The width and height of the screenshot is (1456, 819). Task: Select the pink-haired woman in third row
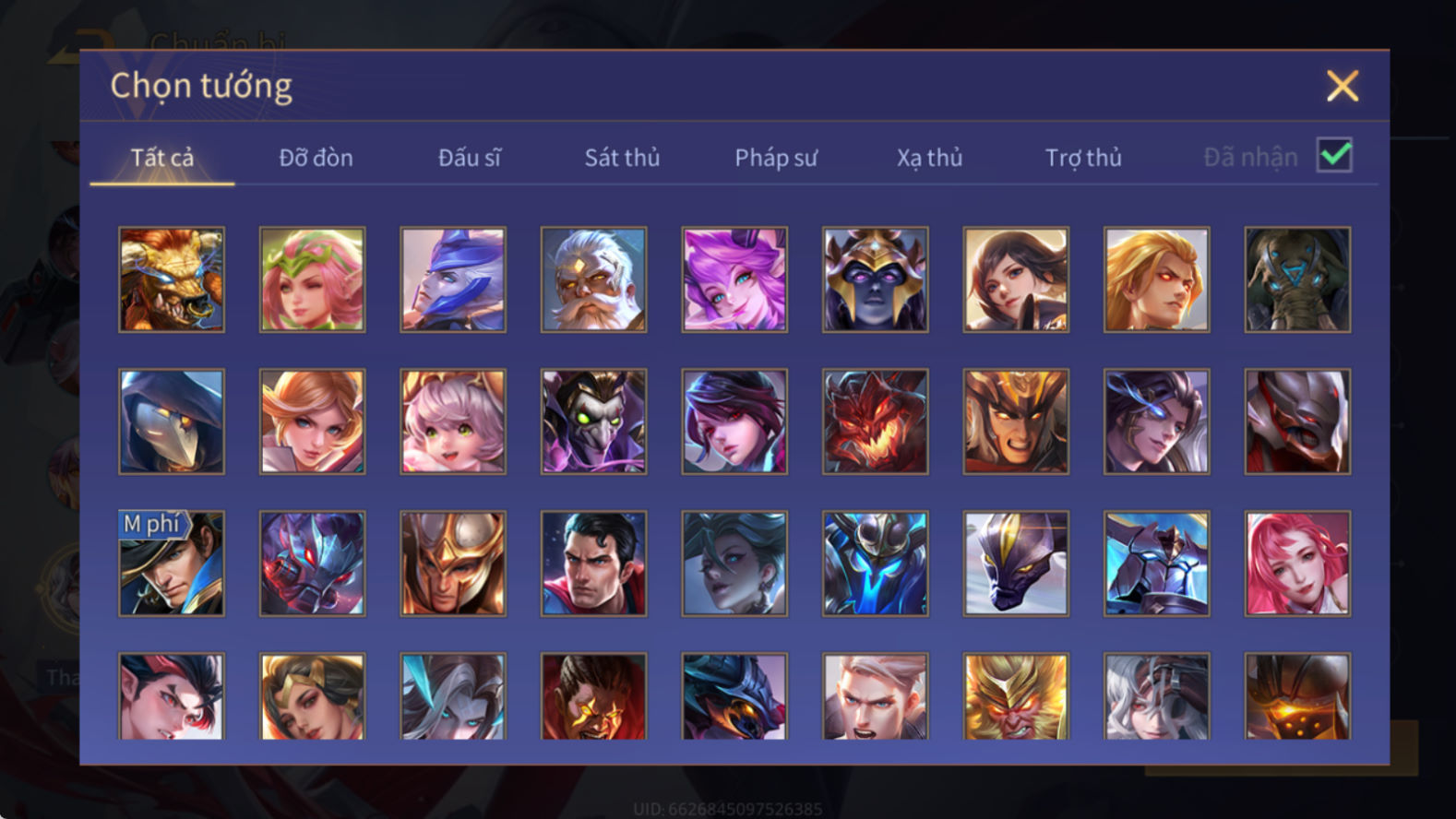(x=1297, y=564)
